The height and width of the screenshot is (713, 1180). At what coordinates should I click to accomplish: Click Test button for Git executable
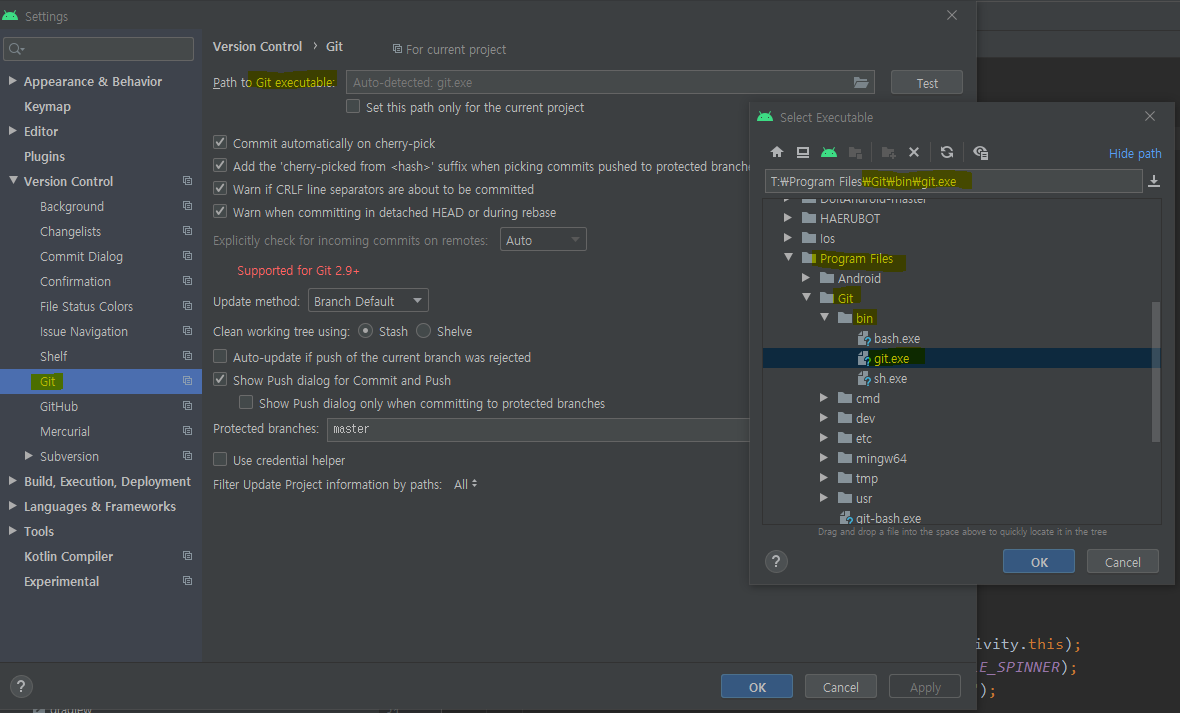point(926,83)
